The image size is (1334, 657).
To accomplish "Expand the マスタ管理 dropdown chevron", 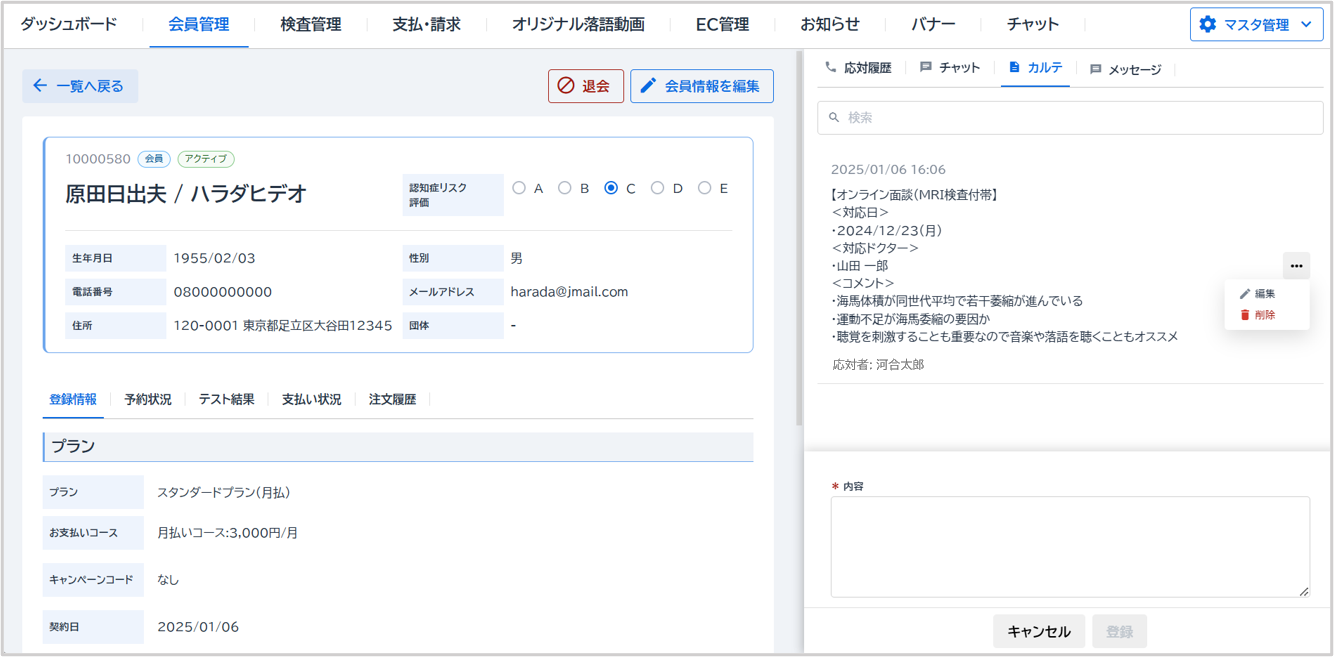I will [1306, 24].
